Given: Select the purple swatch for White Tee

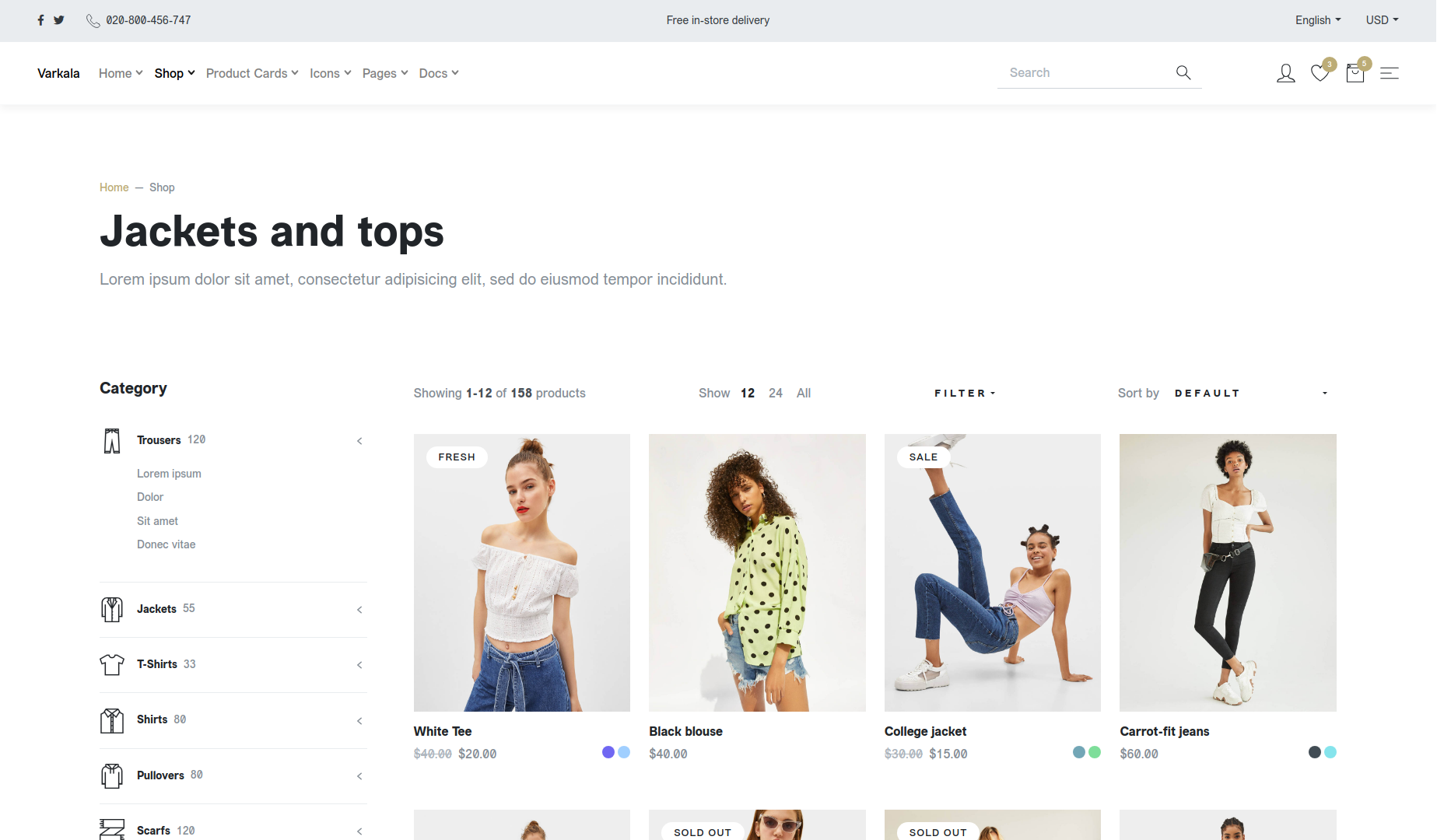Looking at the screenshot, I should tap(608, 752).
